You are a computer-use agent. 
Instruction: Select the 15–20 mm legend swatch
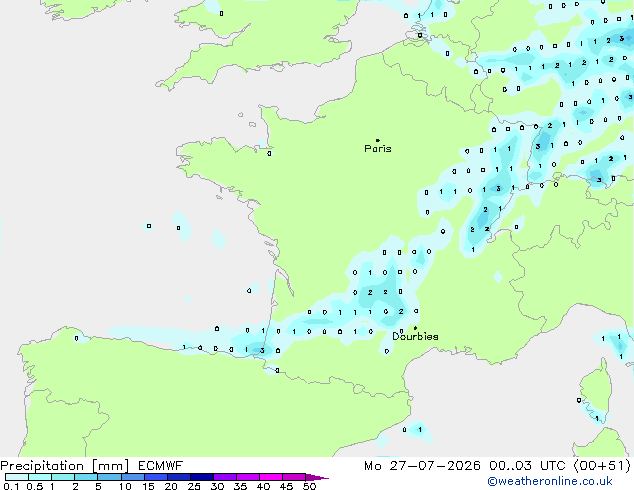point(155,477)
